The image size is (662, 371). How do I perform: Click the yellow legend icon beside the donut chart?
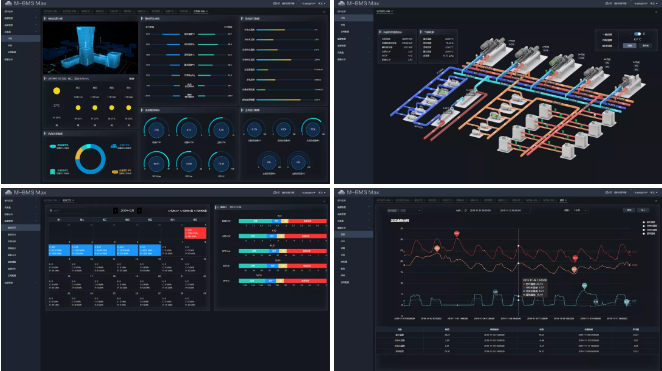click(x=114, y=172)
